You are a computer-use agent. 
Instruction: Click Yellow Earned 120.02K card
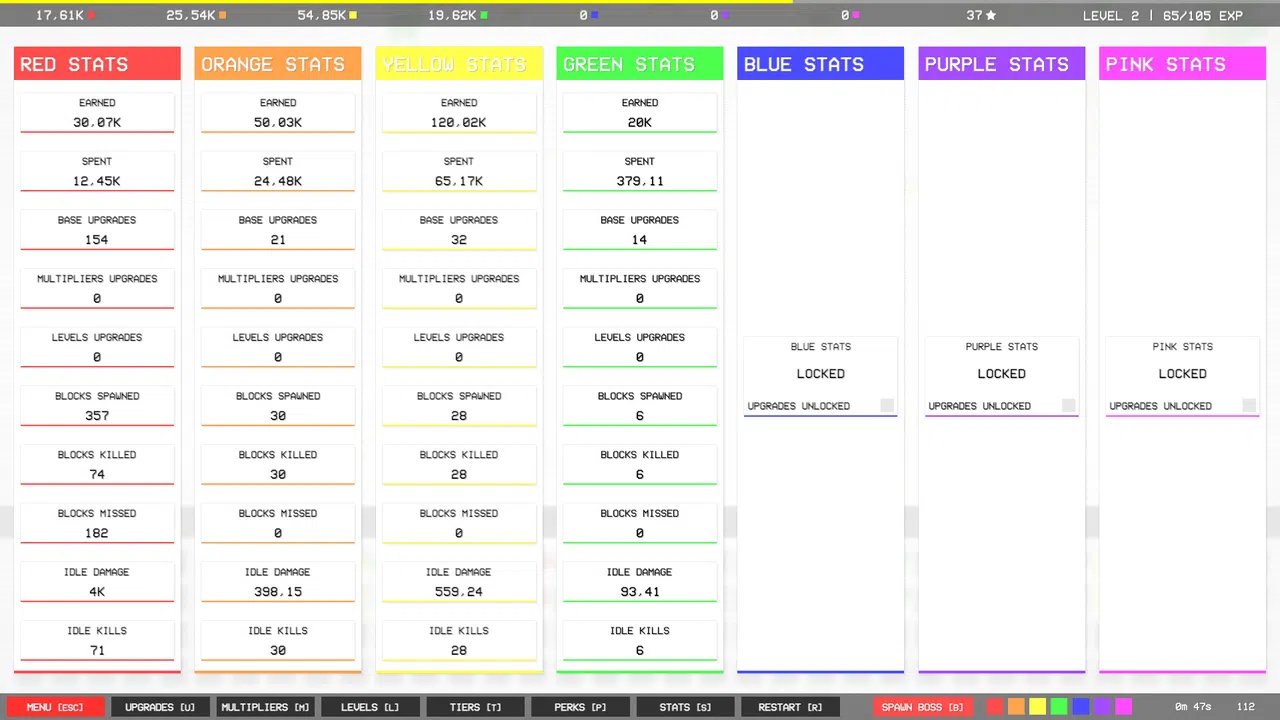coord(459,113)
